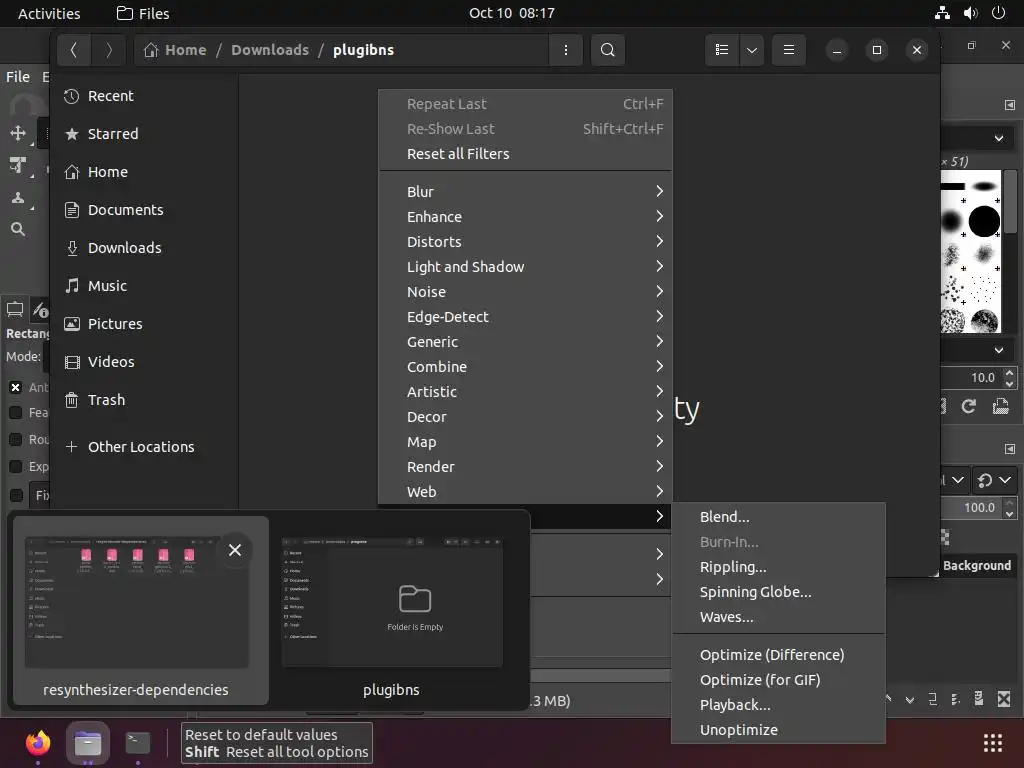This screenshot has height=768, width=1024.
Task: Toggle the Antialiasing checkbox in GIMP
Action: (16, 387)
